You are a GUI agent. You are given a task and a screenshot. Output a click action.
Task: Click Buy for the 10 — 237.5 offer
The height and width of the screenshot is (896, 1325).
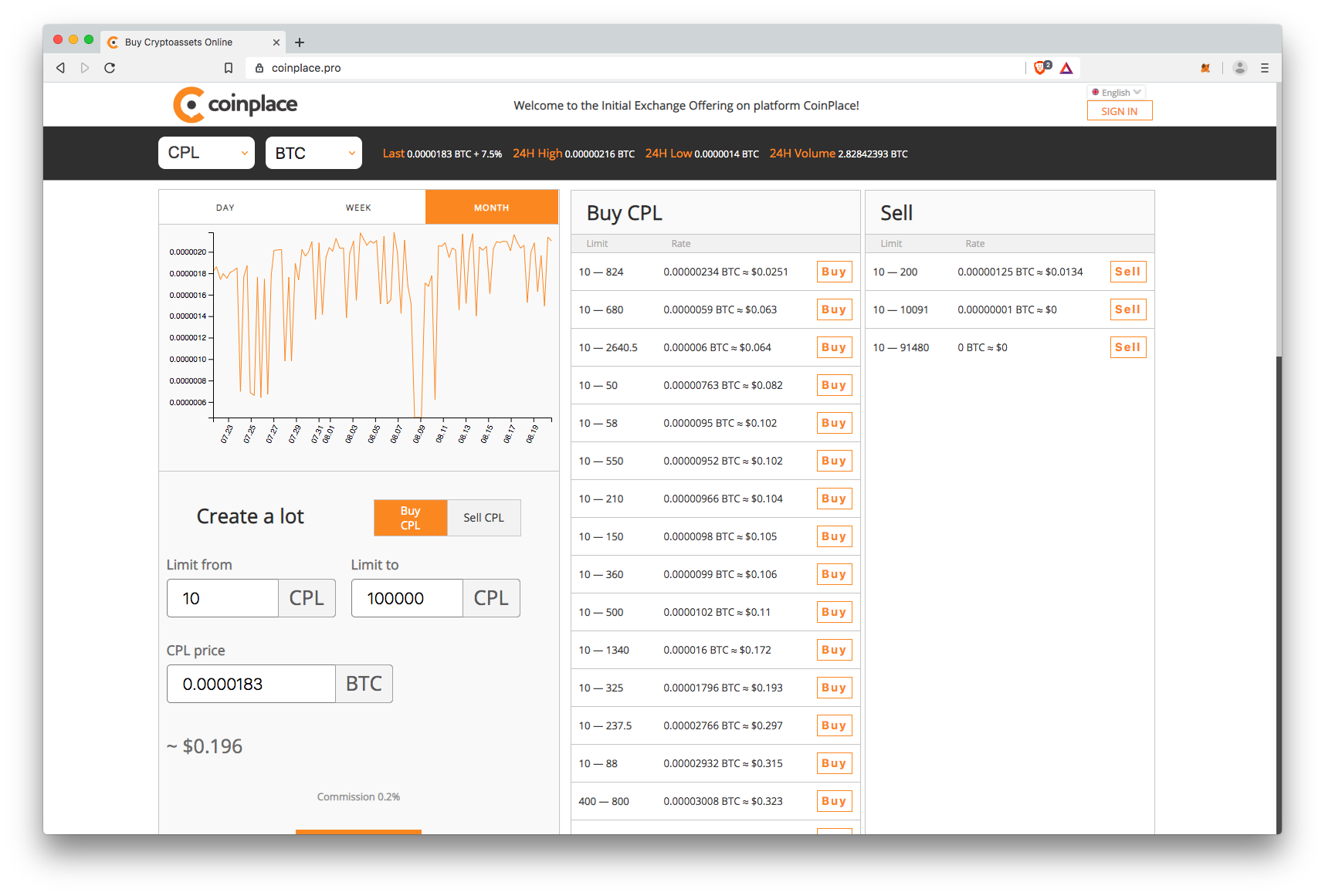[834, 725]
